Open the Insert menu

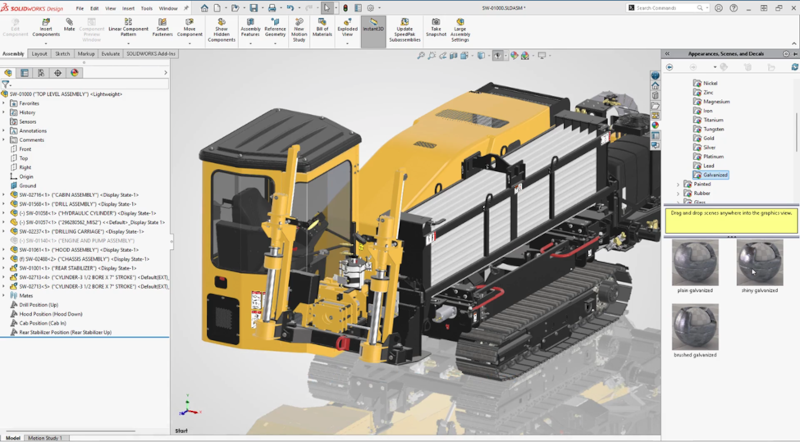click(129, 7)
